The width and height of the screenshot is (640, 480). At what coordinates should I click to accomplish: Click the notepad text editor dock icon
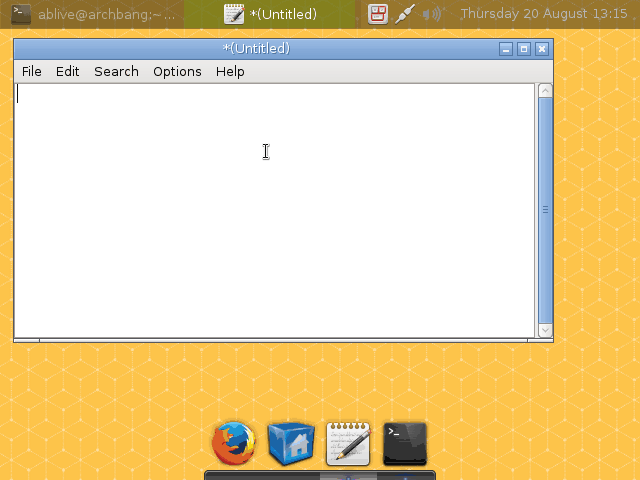click(x=348, y=444)
